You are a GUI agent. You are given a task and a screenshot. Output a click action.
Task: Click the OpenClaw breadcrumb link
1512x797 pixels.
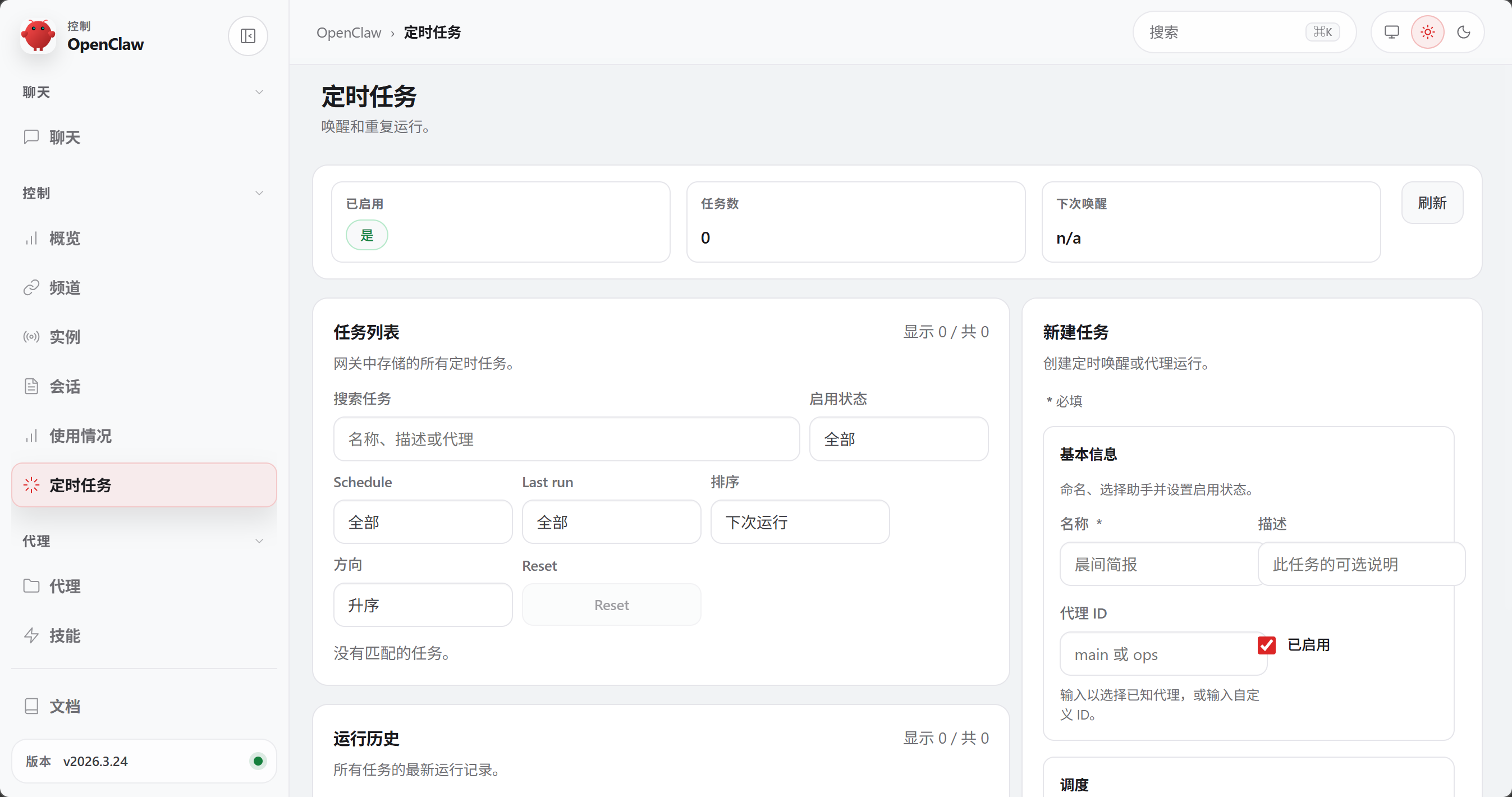coord(349,33)
